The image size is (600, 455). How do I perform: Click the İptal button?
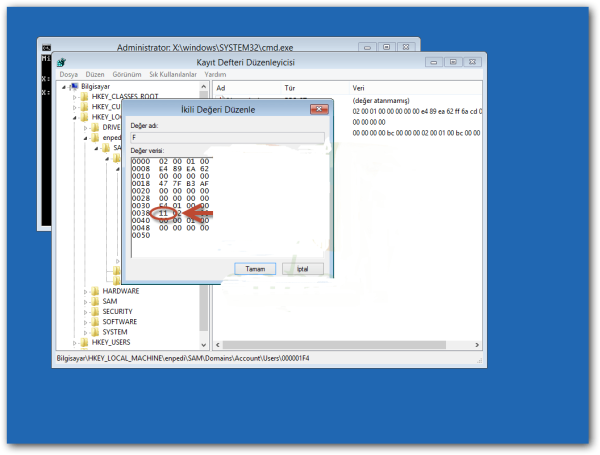coord(303,269)
